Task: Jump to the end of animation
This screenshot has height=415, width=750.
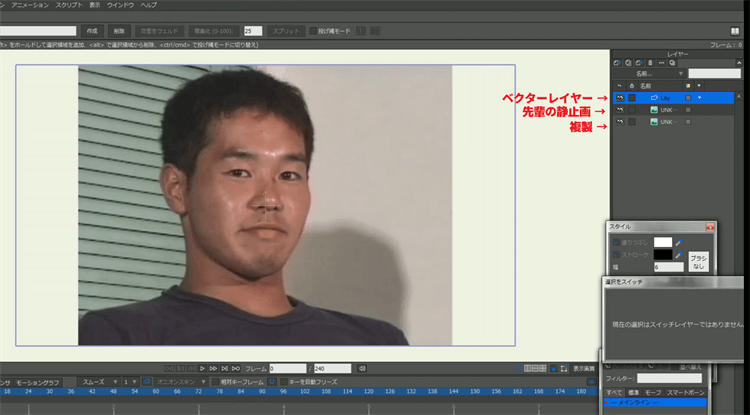Action: (x=236, y=369)
